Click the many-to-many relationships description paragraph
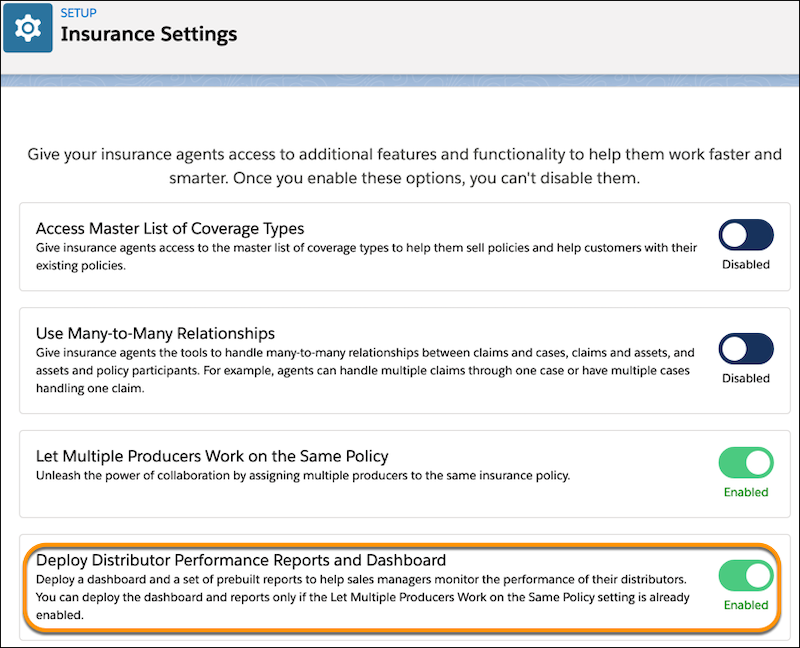The height and width of the screenshot is (648, 800). coord(365,370)
